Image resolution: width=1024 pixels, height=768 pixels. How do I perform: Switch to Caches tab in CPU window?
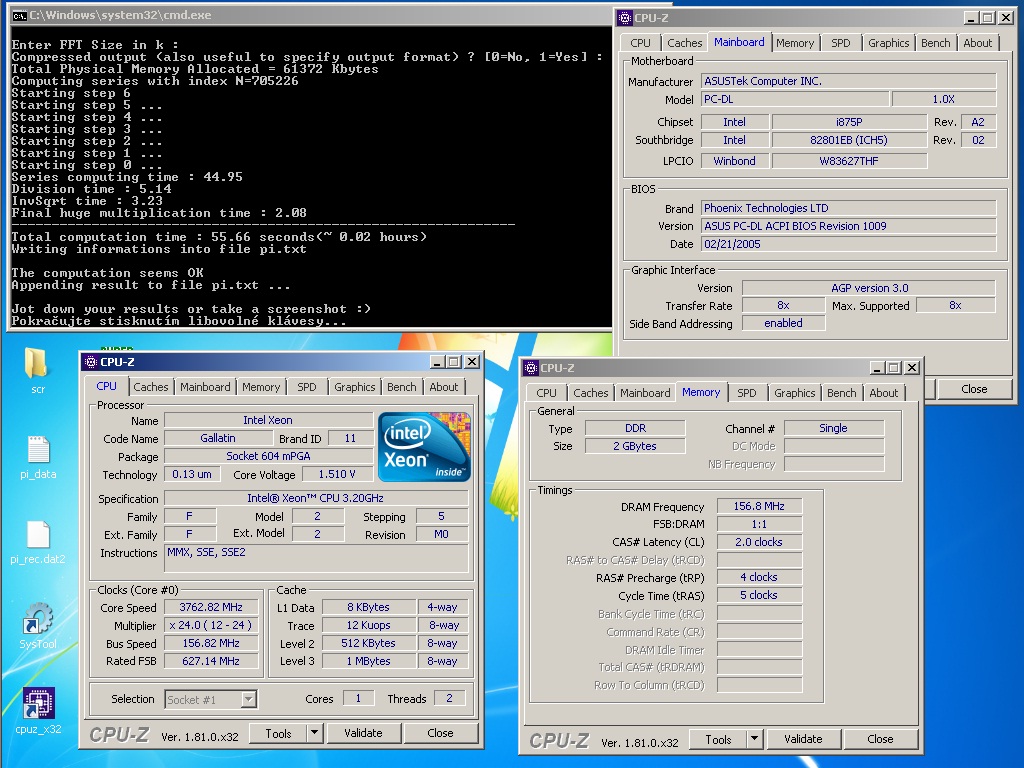pyautogui.click(x=150, y=387)
